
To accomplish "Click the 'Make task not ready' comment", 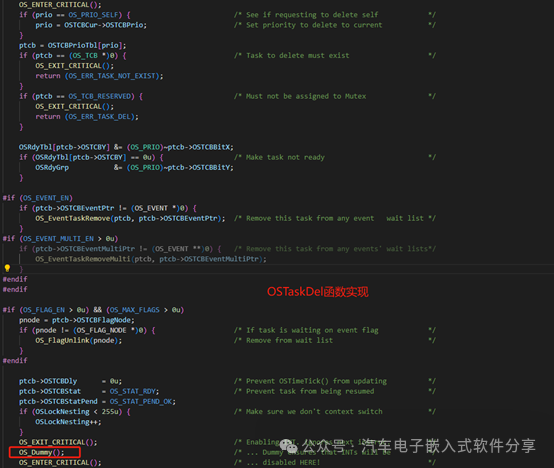I will (285, 157).
